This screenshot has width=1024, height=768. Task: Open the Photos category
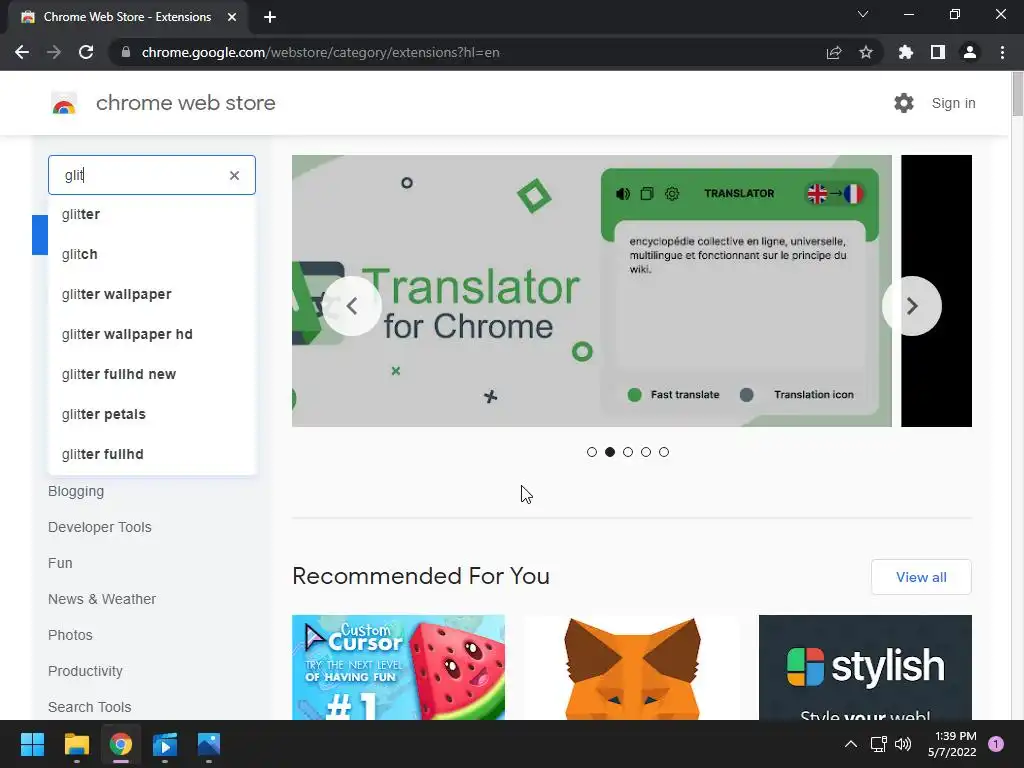pyautogui.click(x=70, y=635)
